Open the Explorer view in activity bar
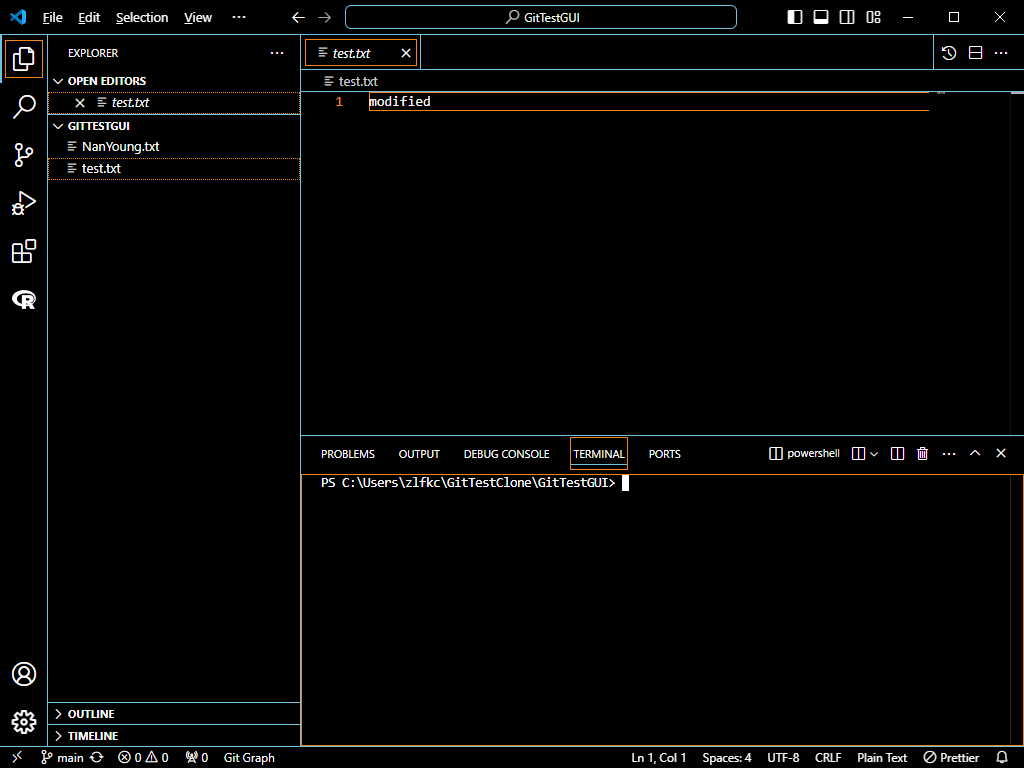The width and height of the screenshot is (1024, 768). point(24,59)
